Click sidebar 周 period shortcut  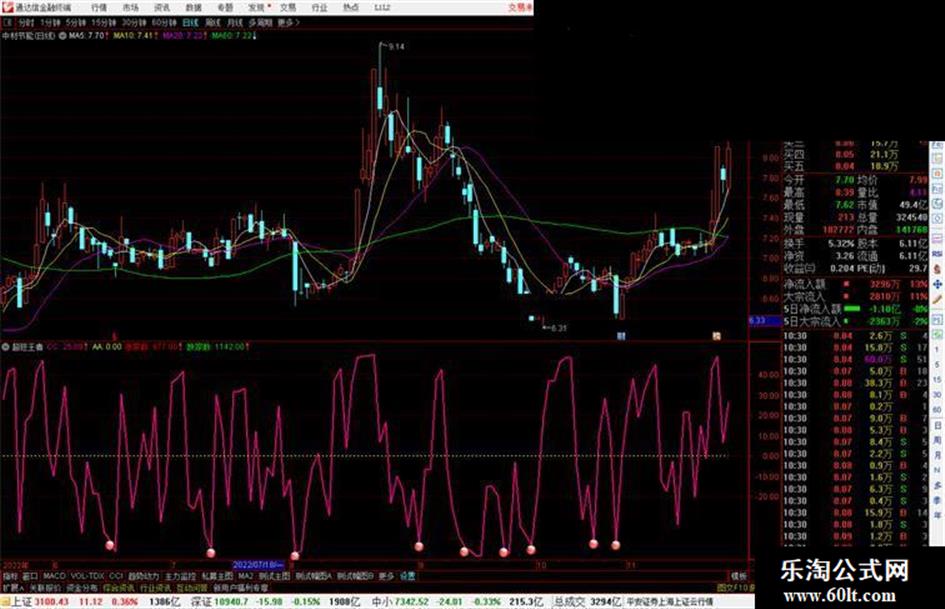click(x=937, y=440)
